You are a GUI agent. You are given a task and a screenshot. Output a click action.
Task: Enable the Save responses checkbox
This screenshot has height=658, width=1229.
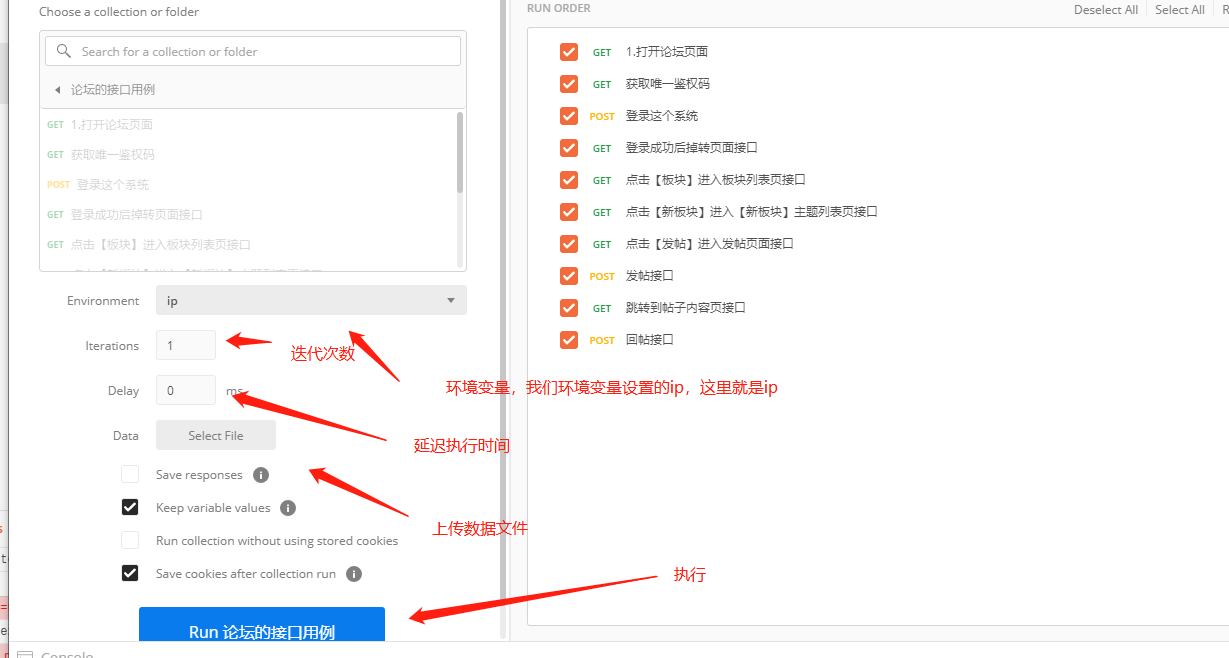pyautogui.click(x=130, y=474)
